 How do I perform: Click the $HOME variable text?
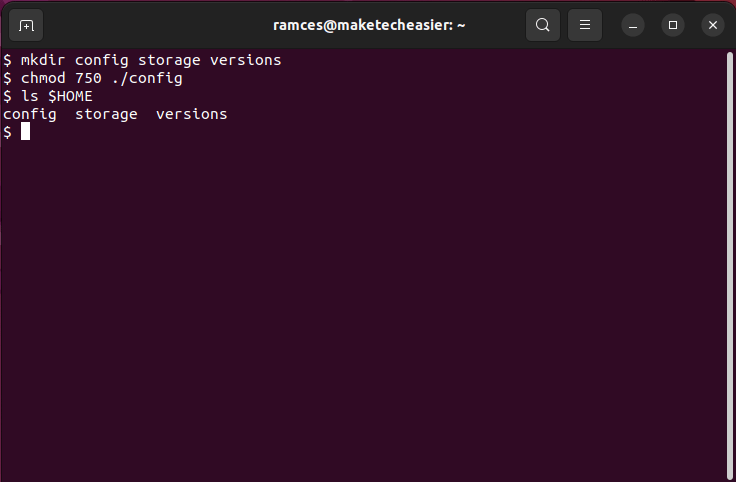(x=70, y=96)
